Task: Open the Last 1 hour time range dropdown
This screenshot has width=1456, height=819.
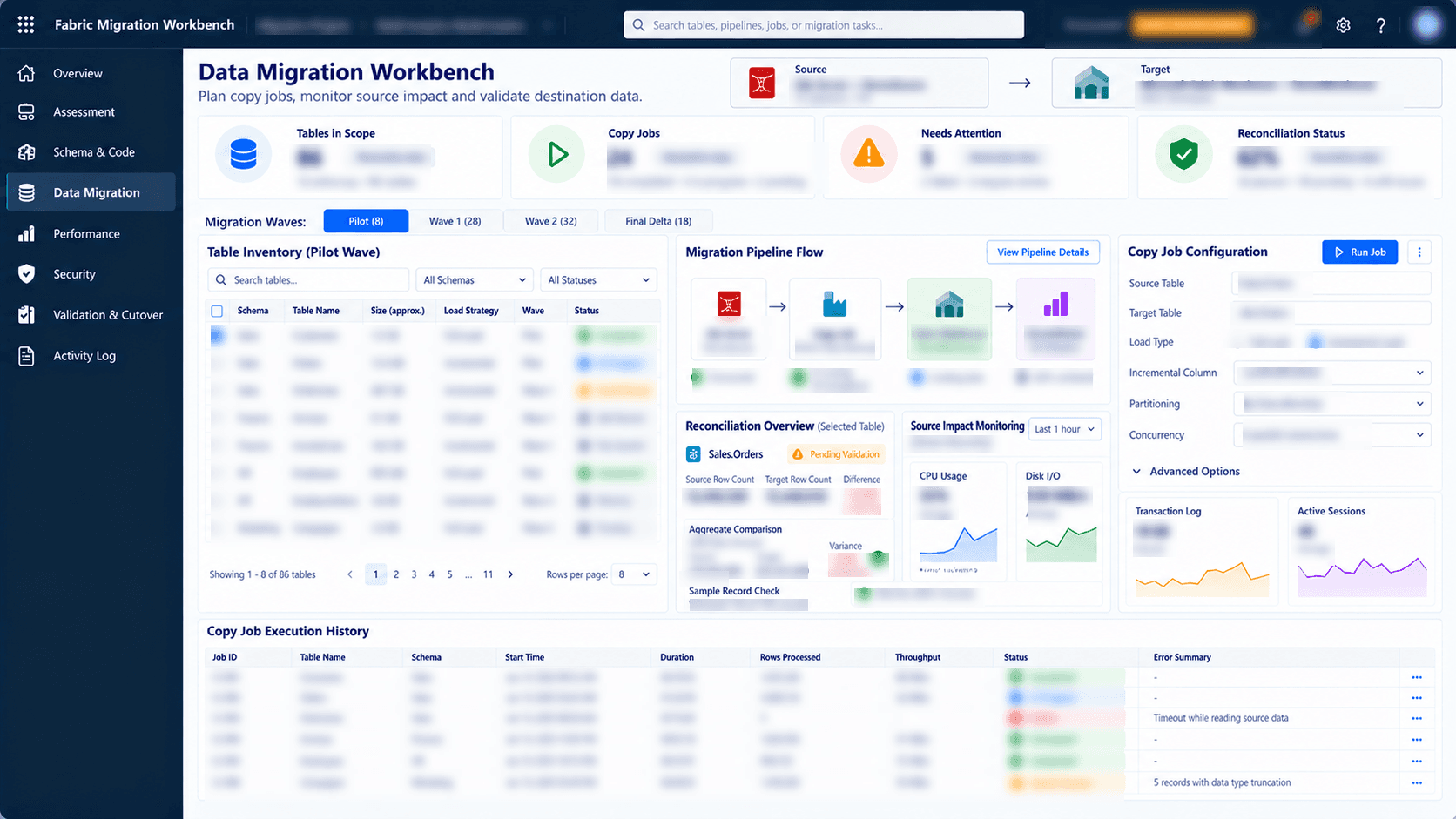Action: click(x=1064, y=429)
